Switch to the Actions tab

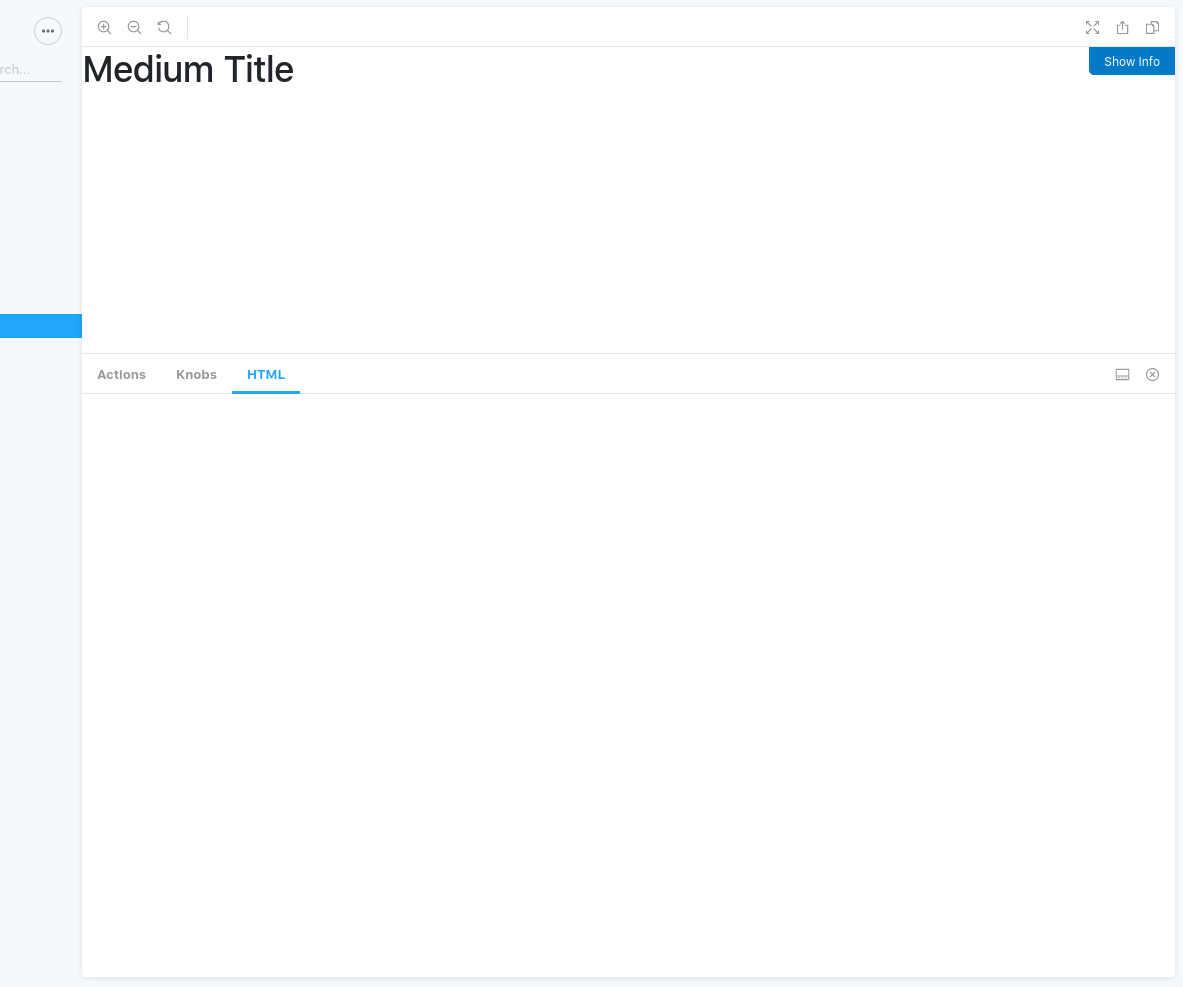coord(121,374)
